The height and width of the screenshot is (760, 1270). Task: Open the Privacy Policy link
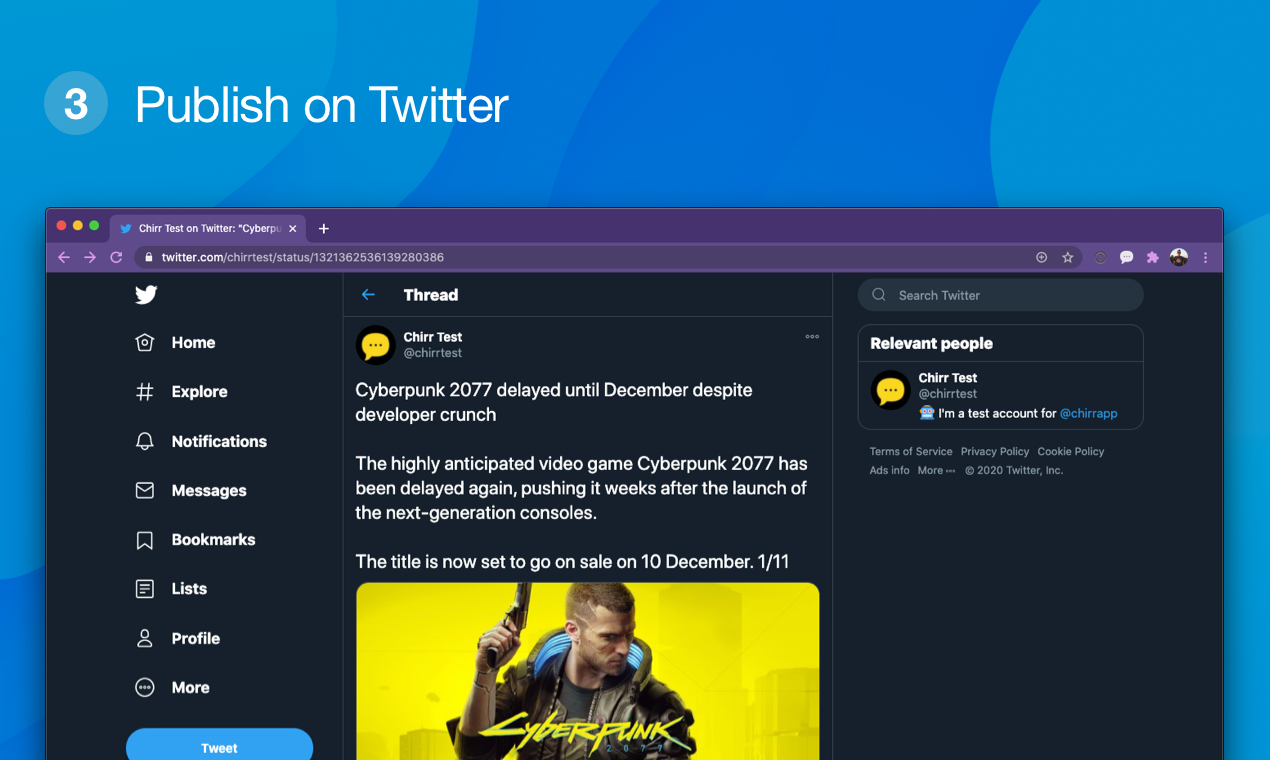tap(995, 452)
